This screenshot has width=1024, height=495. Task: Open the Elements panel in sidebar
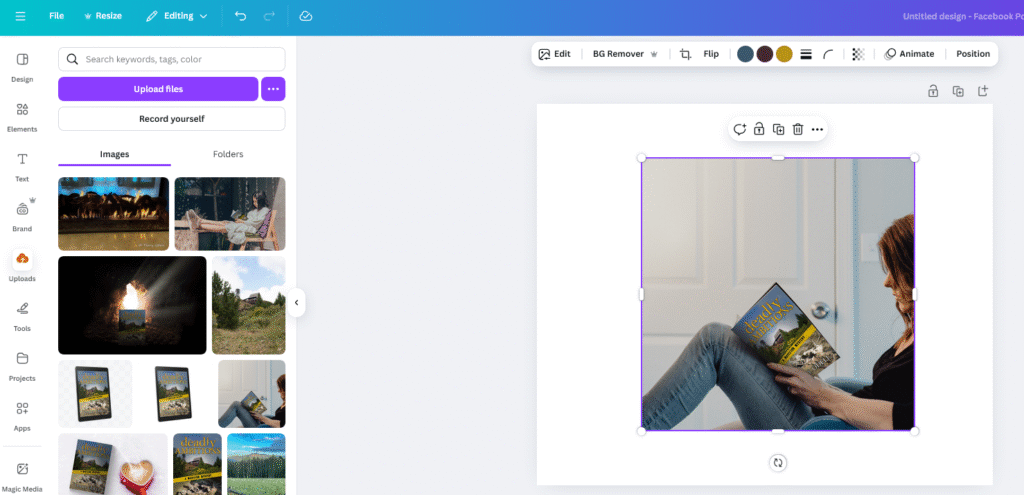[22, 116]
